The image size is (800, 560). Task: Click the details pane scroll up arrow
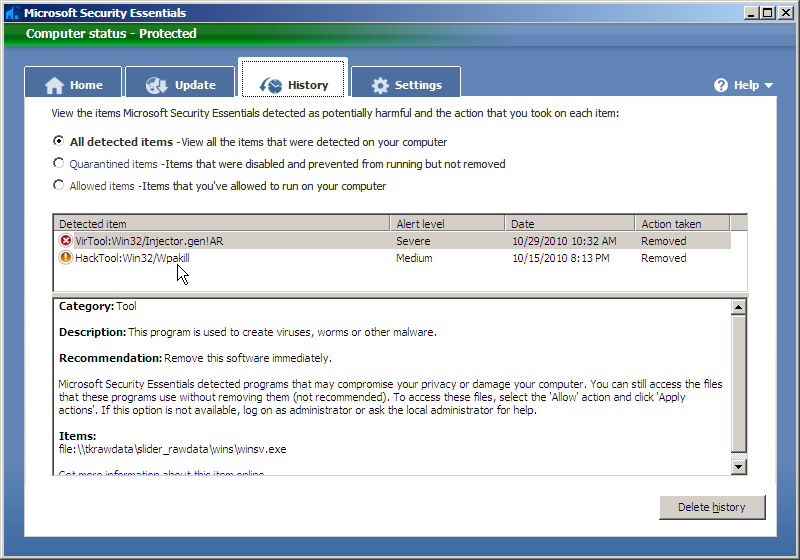[738, 307]
